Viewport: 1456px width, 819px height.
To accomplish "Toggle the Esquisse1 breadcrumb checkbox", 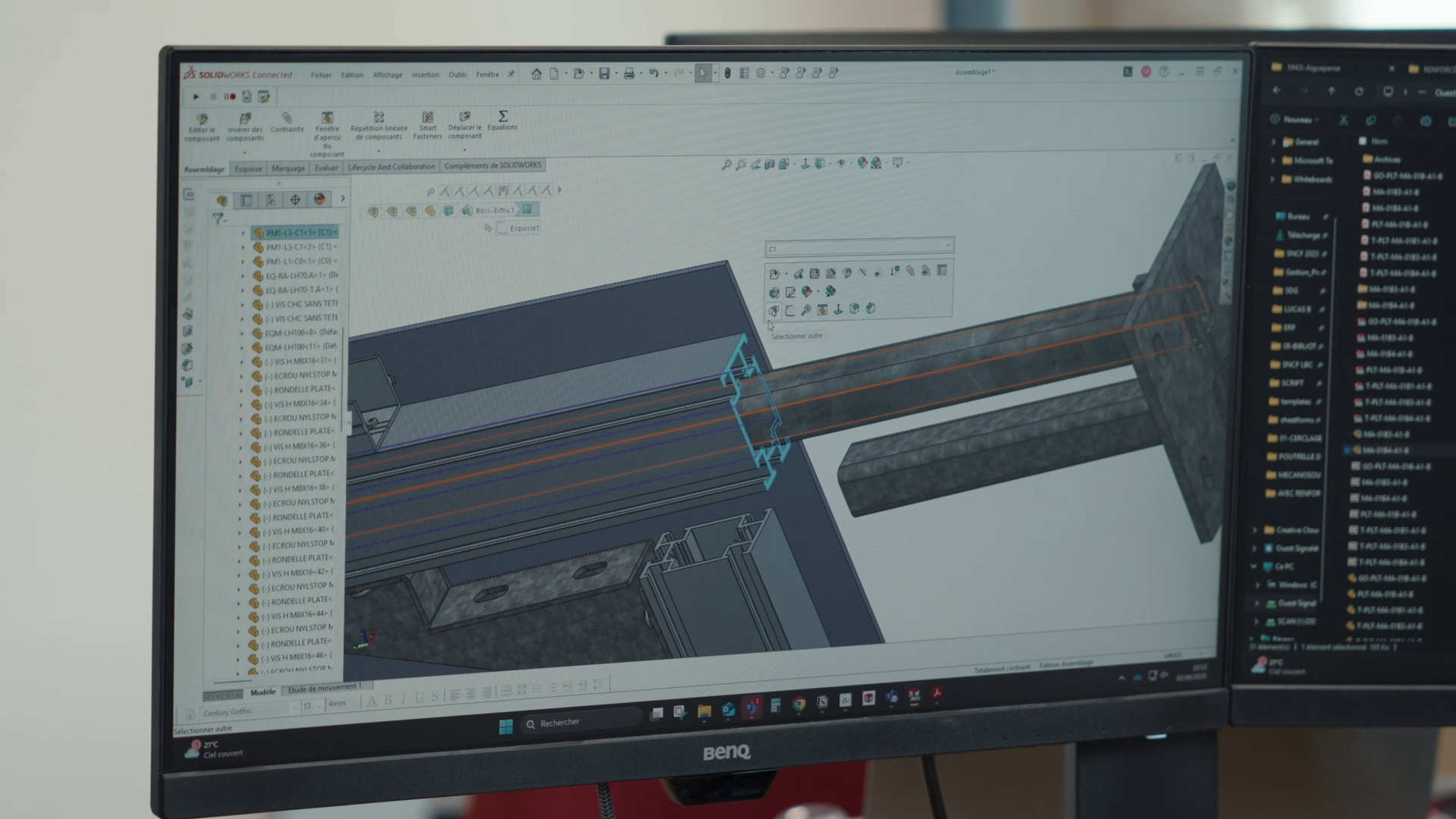I will coord(502,228).
